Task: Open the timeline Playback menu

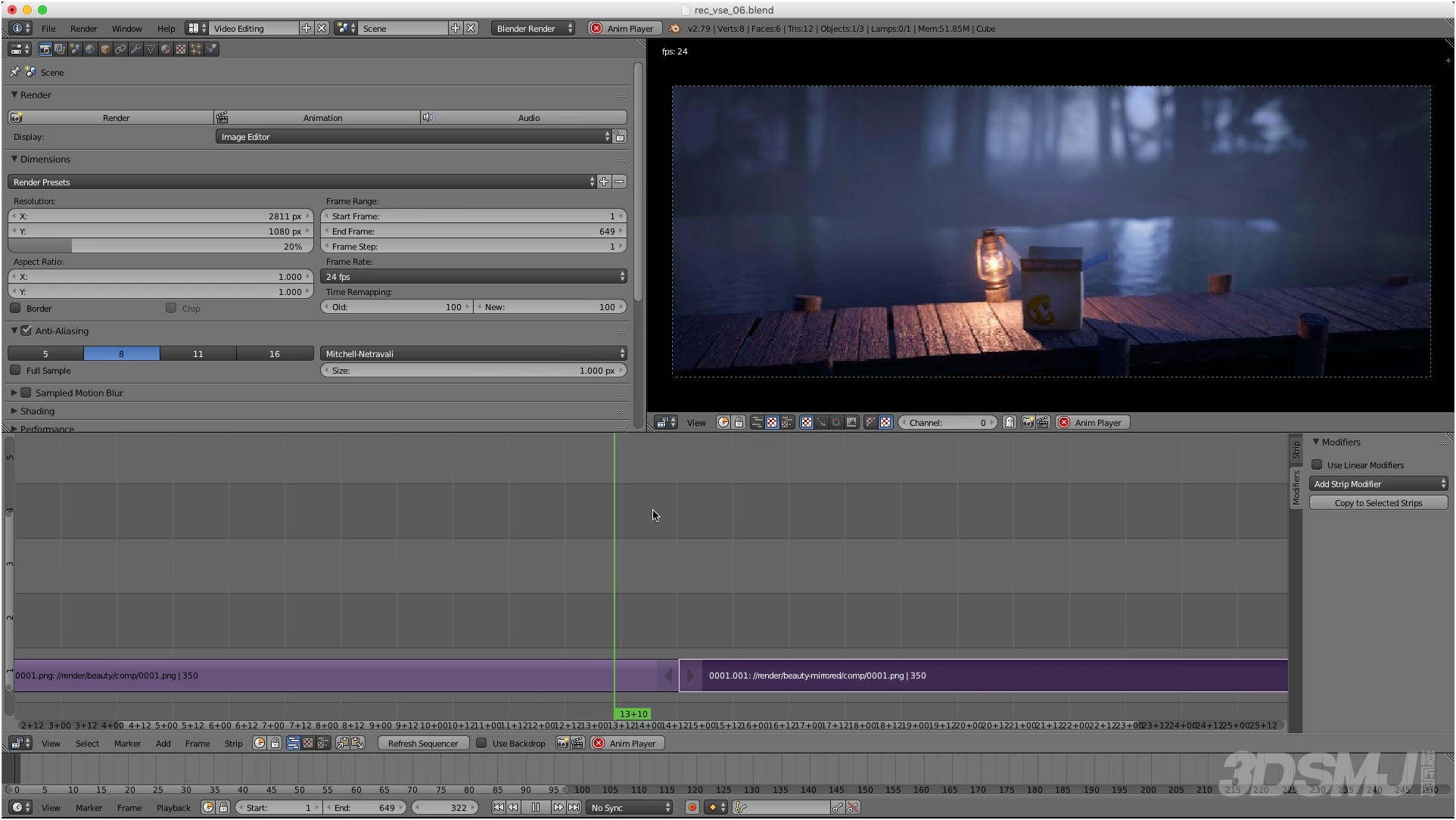Action: point(173,808)
